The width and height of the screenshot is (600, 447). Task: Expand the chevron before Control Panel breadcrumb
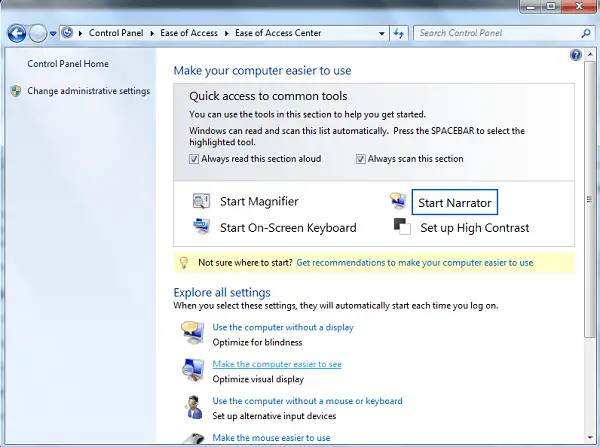pyautogui.click(x=80, y=33)
